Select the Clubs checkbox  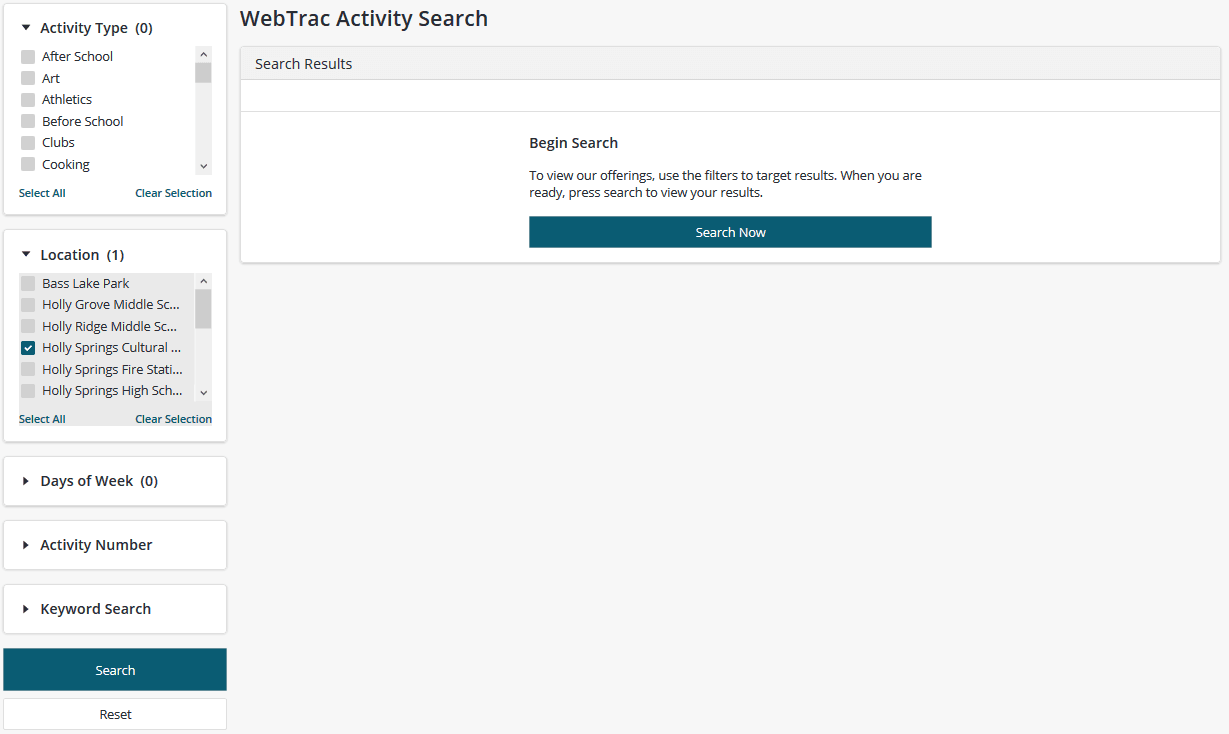[27, 142]
